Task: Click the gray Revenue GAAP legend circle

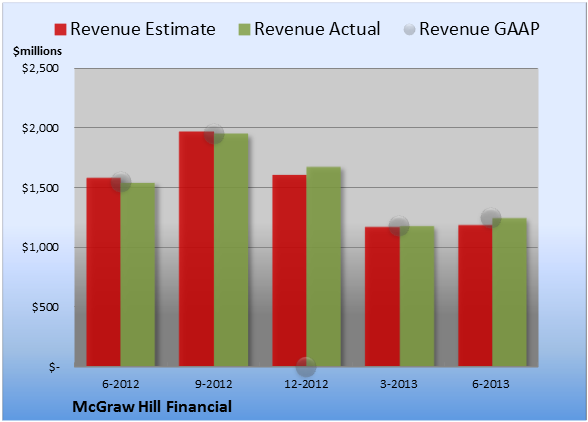Action: [x=410, y=30]
